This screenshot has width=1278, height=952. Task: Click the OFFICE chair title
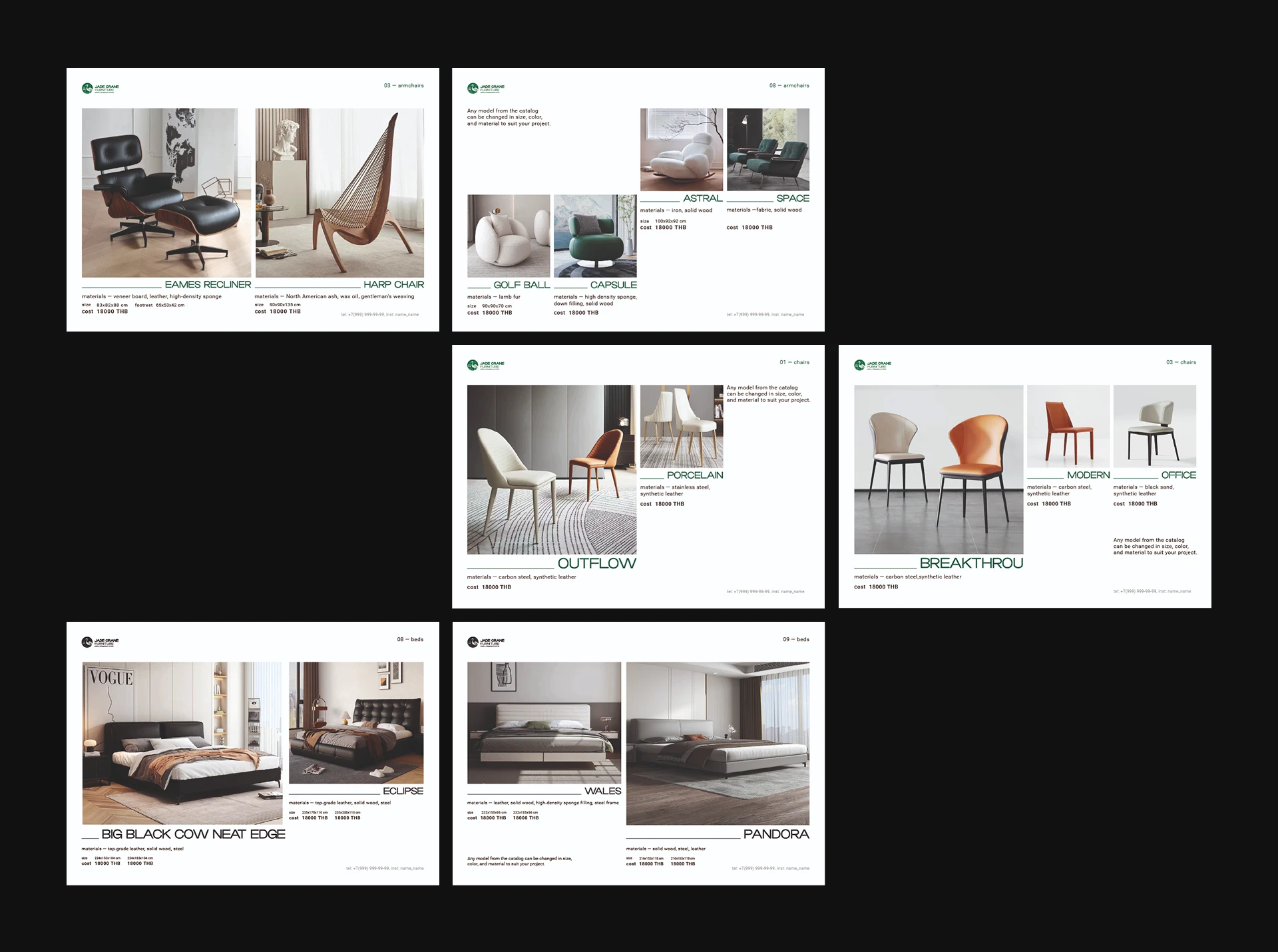(x=1178, y=475)
